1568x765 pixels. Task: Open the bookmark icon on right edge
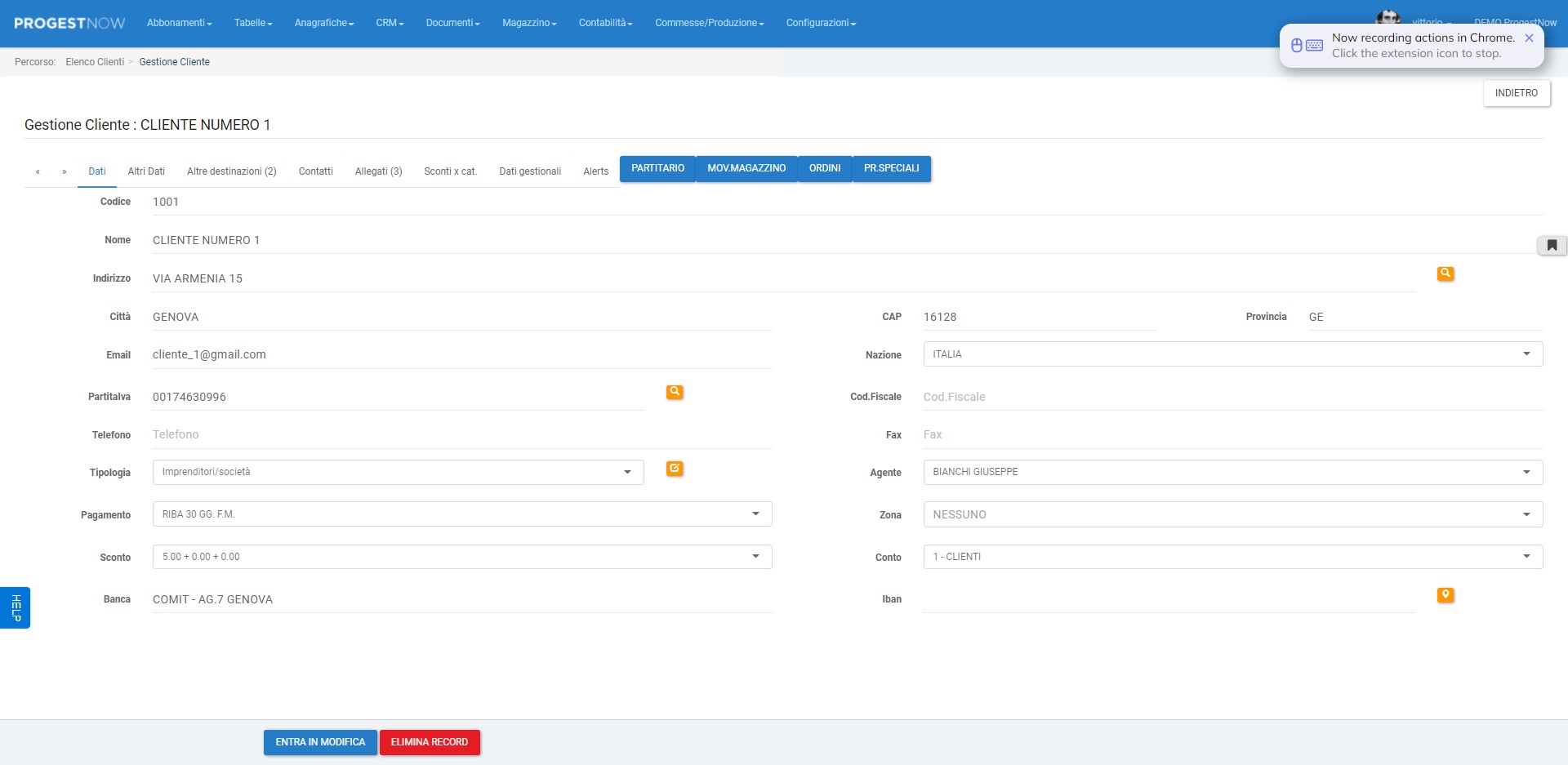pos(1552,245)
